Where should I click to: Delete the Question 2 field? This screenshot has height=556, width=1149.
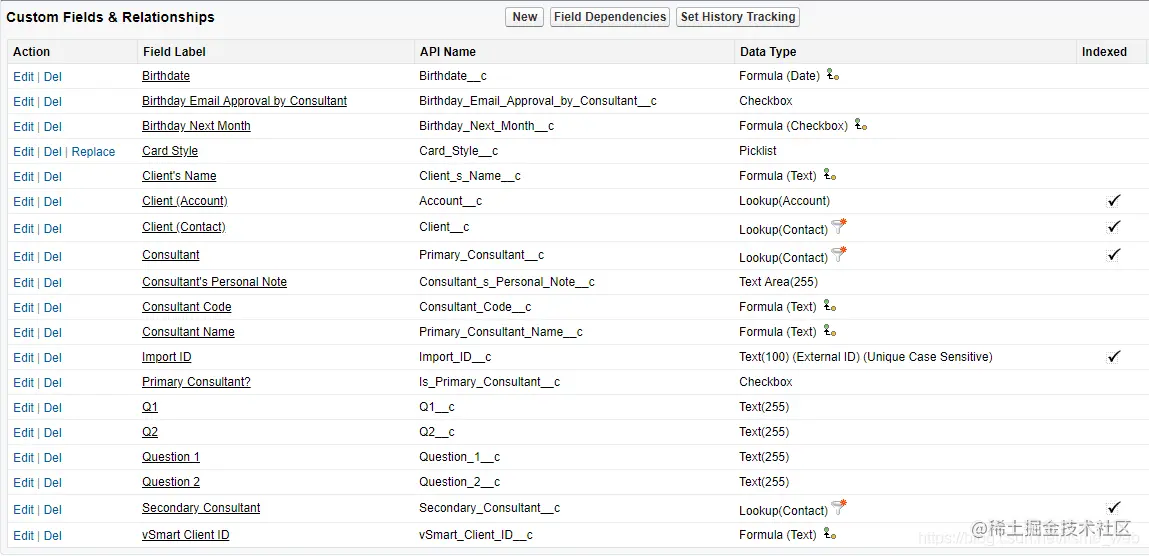(x=53, y=483)
